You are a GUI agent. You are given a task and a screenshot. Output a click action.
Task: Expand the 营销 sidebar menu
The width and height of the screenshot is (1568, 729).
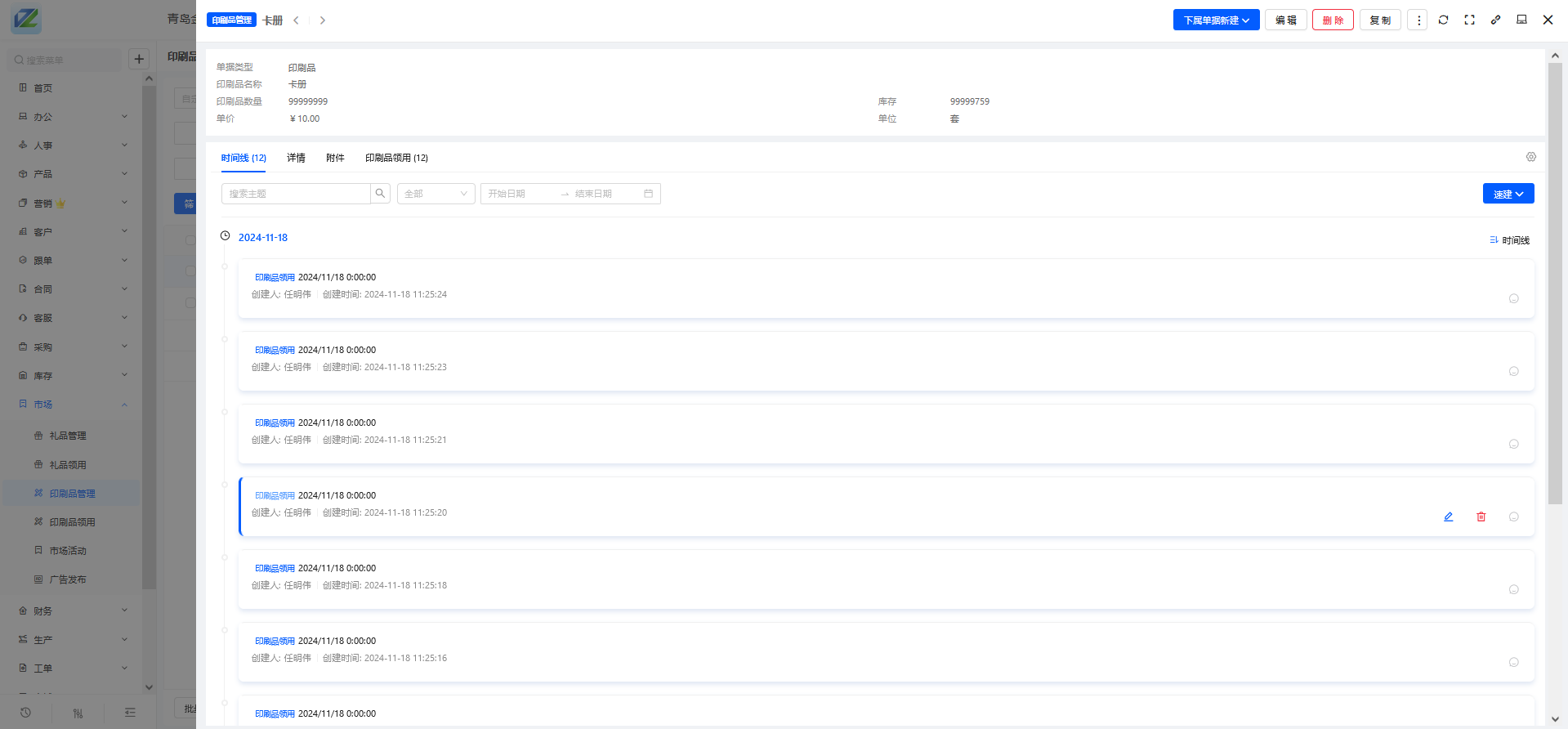tap(72, 203)
